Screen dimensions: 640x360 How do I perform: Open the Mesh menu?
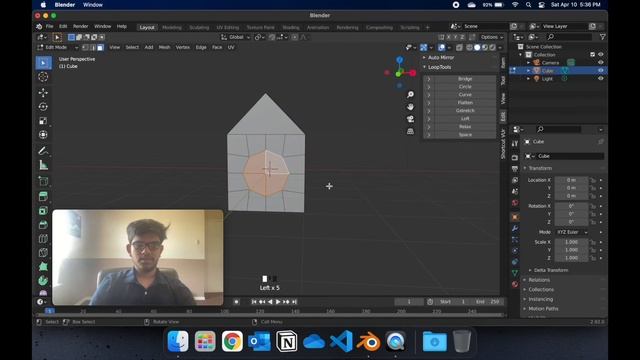[164, 47]
